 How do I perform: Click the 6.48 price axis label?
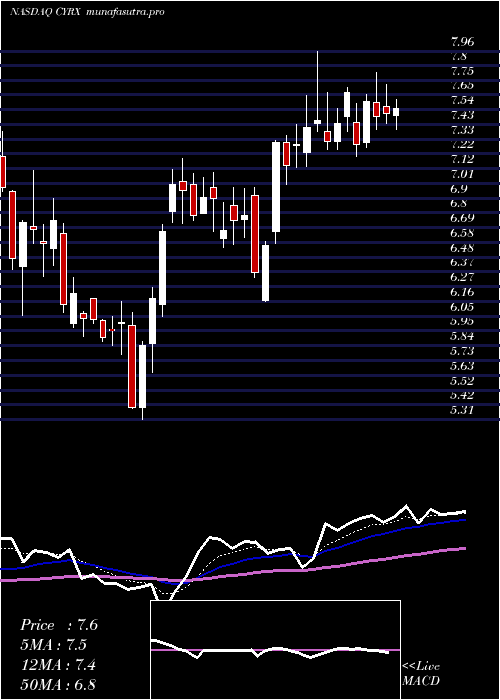(x=462, y=248)
